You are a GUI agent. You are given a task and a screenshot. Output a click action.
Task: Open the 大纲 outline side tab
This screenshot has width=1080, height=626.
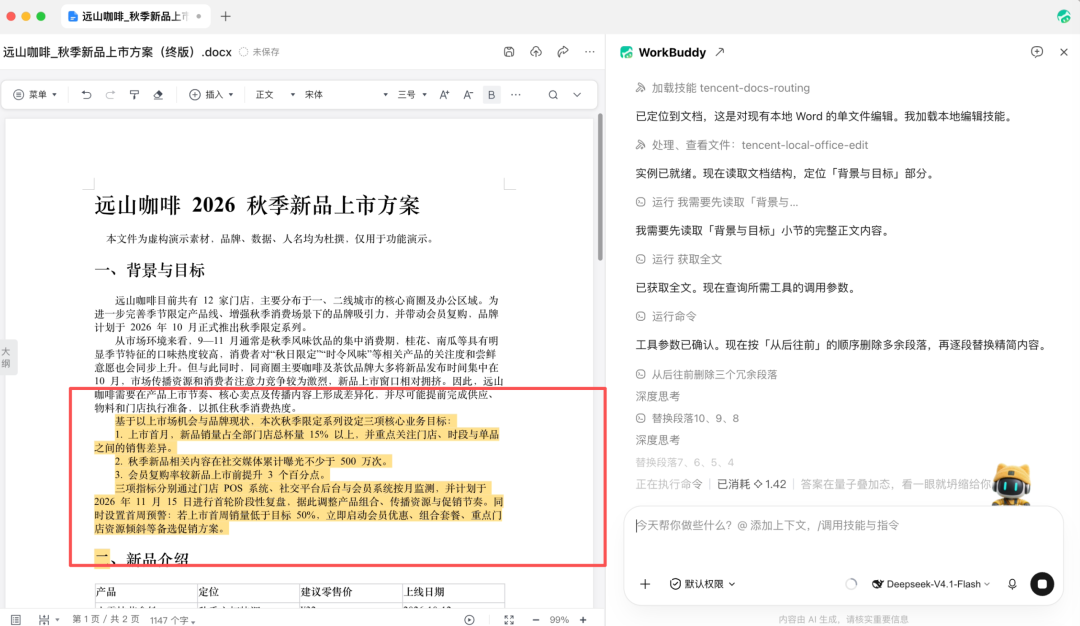click(x=6, y=357)
